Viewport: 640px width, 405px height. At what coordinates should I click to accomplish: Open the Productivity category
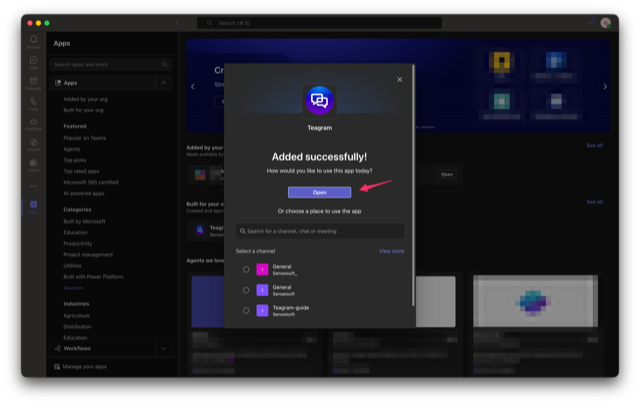coord(78,243)
